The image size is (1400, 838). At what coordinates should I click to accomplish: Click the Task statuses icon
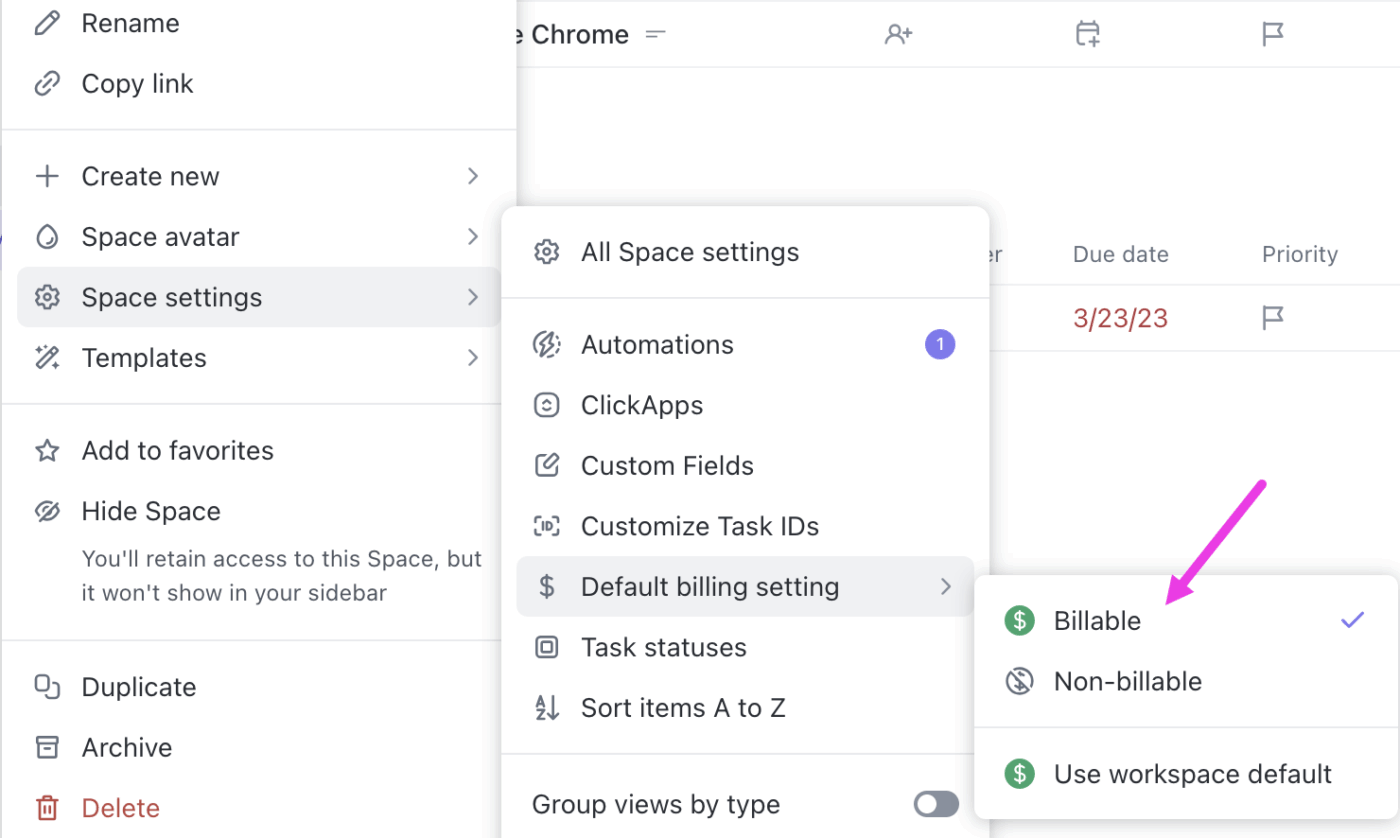(546, 647)
